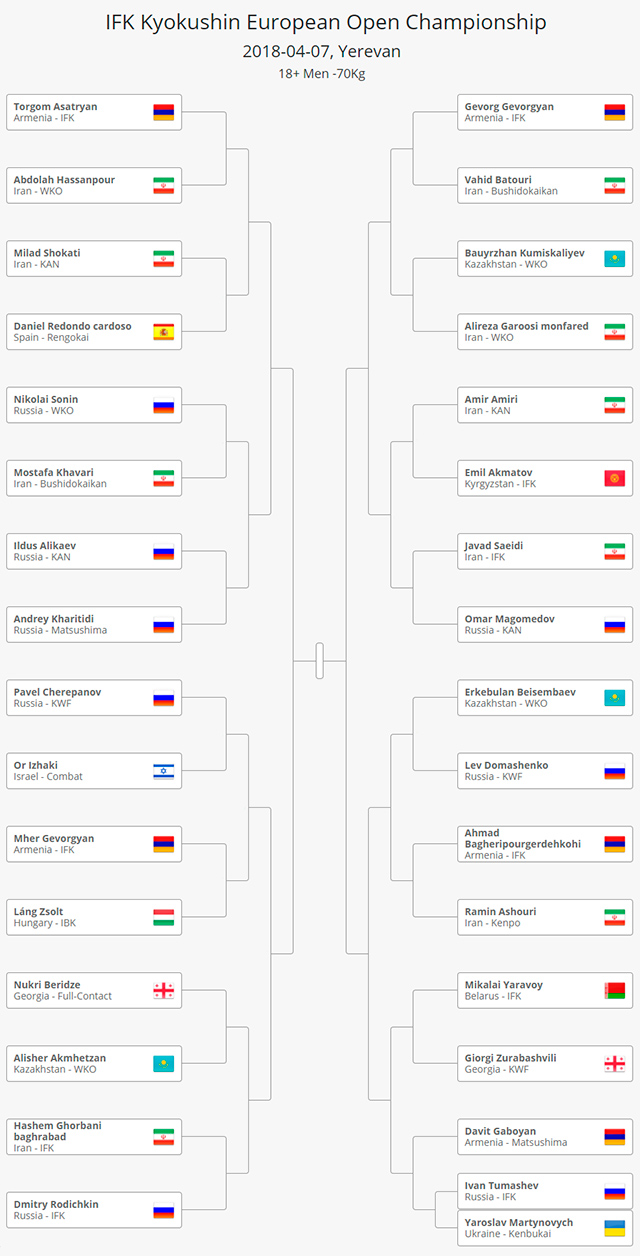Select Ahmad Bagheripourgerdehkohi's competitor card
Viewport: 640px width, 1256px height.
click(x=545, y=844)
